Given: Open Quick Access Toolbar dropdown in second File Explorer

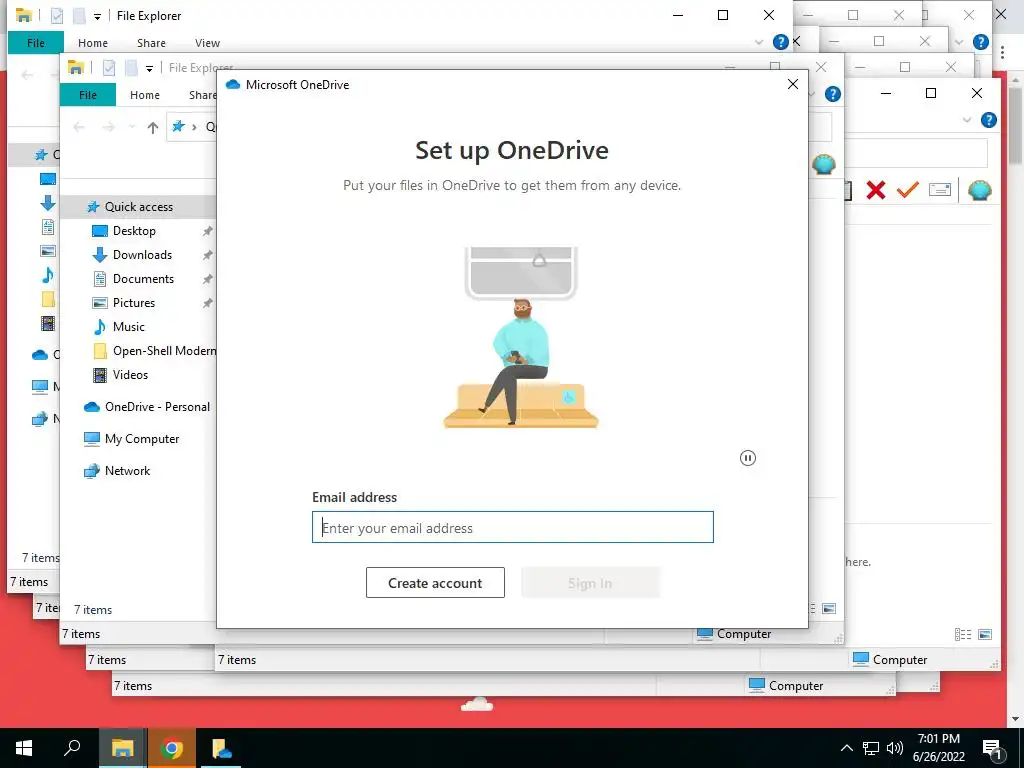Looking at the screenshot, I should [150, 68].
